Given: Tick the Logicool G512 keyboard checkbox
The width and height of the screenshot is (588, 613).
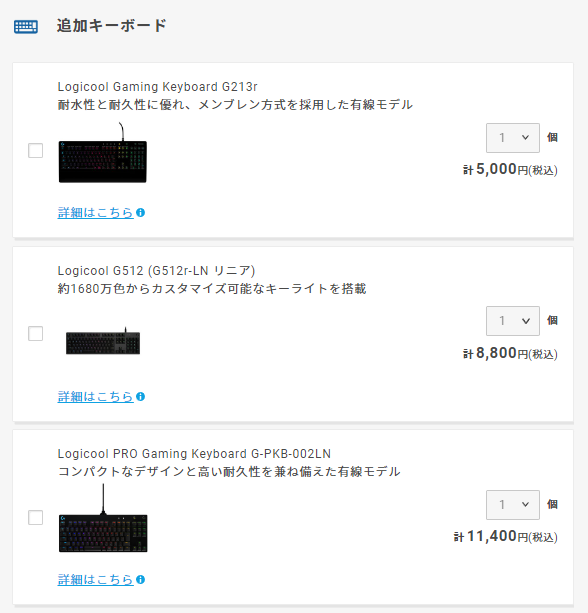Looking at the screenshot, I should pyautogui.click(x=36, y=334).
